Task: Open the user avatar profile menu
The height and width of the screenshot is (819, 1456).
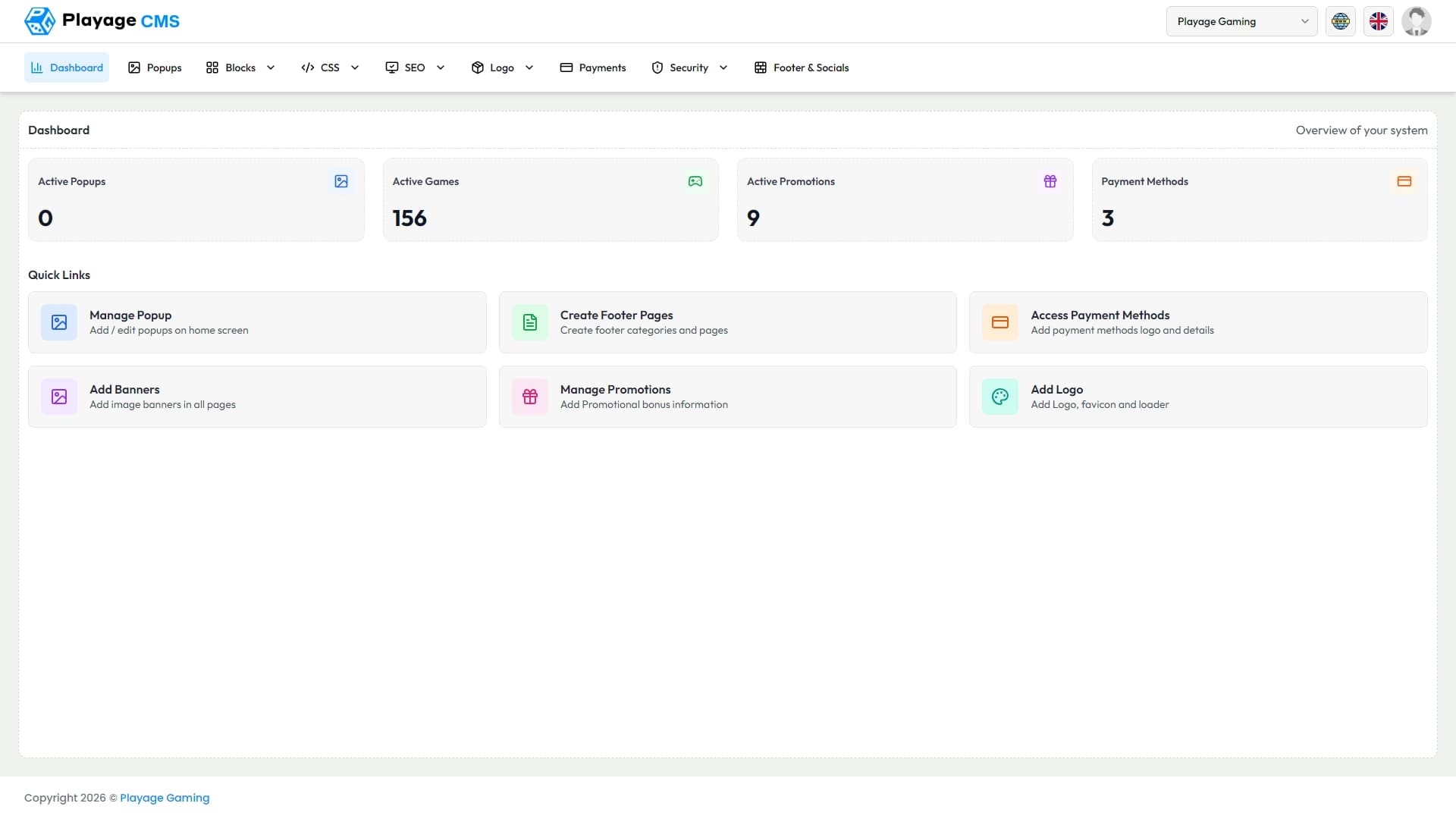Action: tap(1416, 21)
